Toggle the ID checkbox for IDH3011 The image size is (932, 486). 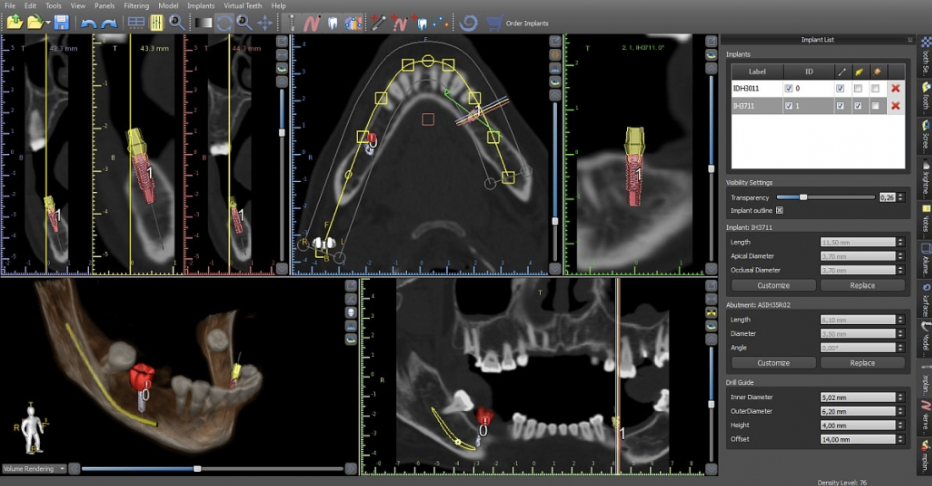(789, 89)
